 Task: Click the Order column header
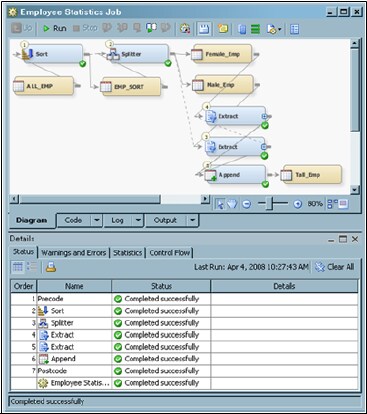point(24,286)
